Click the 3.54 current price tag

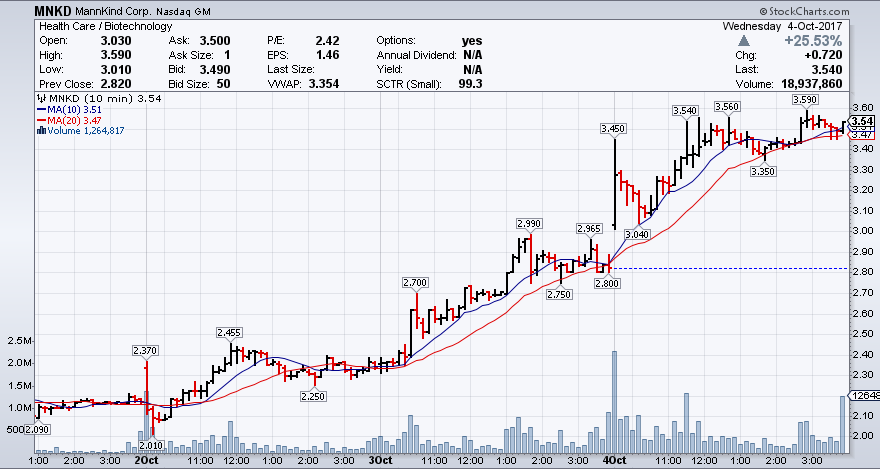coord(863,121)
